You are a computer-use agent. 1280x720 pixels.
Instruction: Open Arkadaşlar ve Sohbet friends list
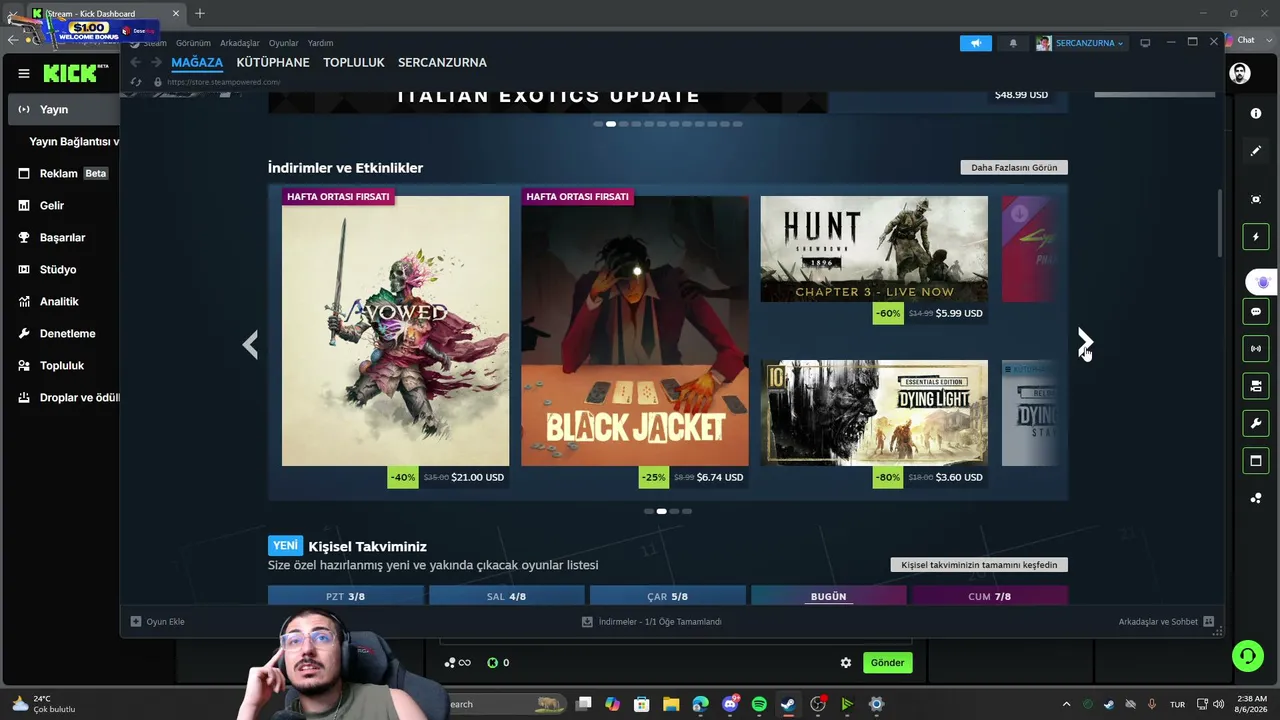(x=1166, y=621)
